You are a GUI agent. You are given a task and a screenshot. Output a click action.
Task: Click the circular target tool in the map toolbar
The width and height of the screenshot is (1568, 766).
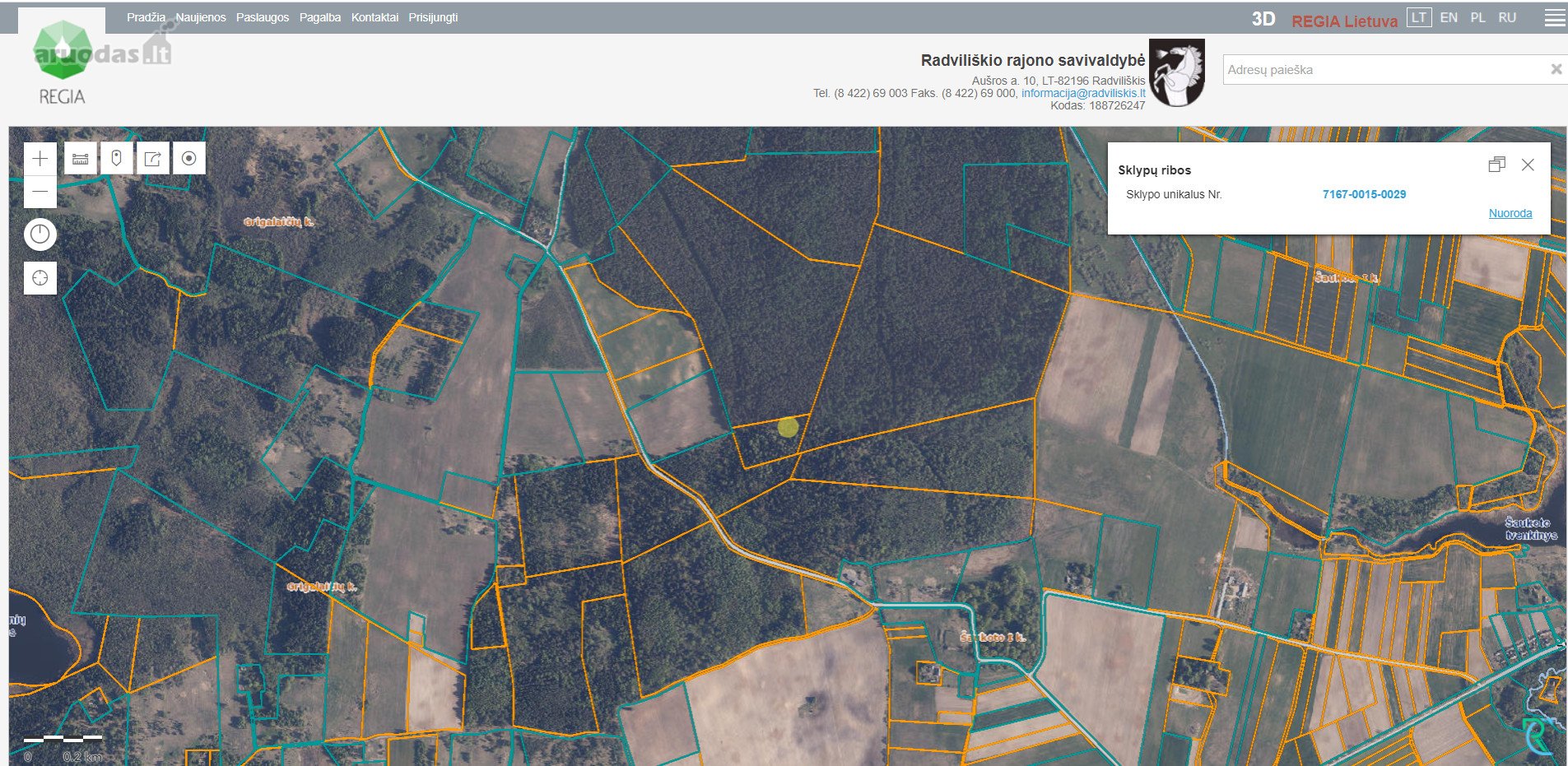[189, 159]
